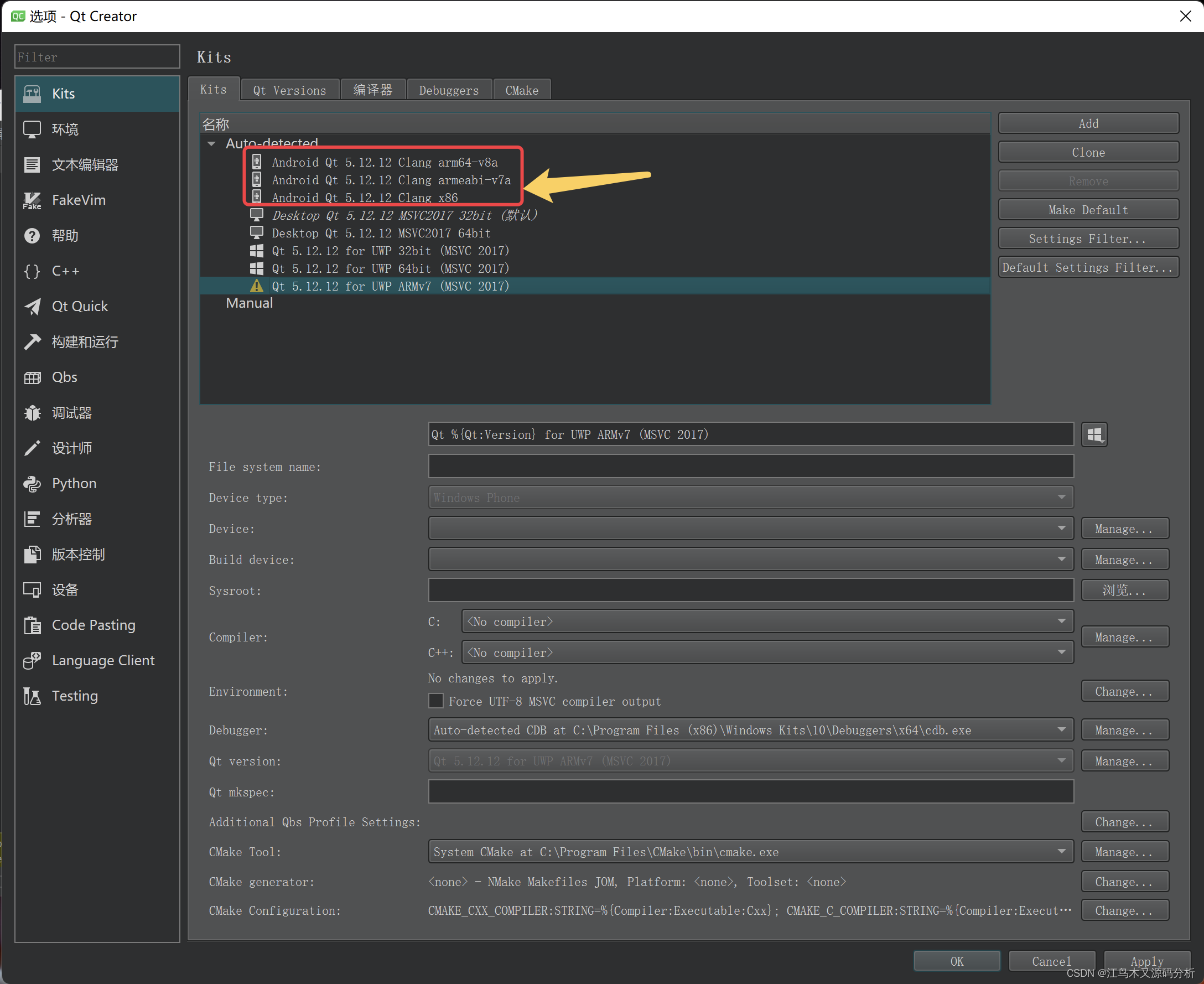This screenshot has width=1204, height=984.
Task: Open FakeVim settings
Action: (x=79, y=200)
